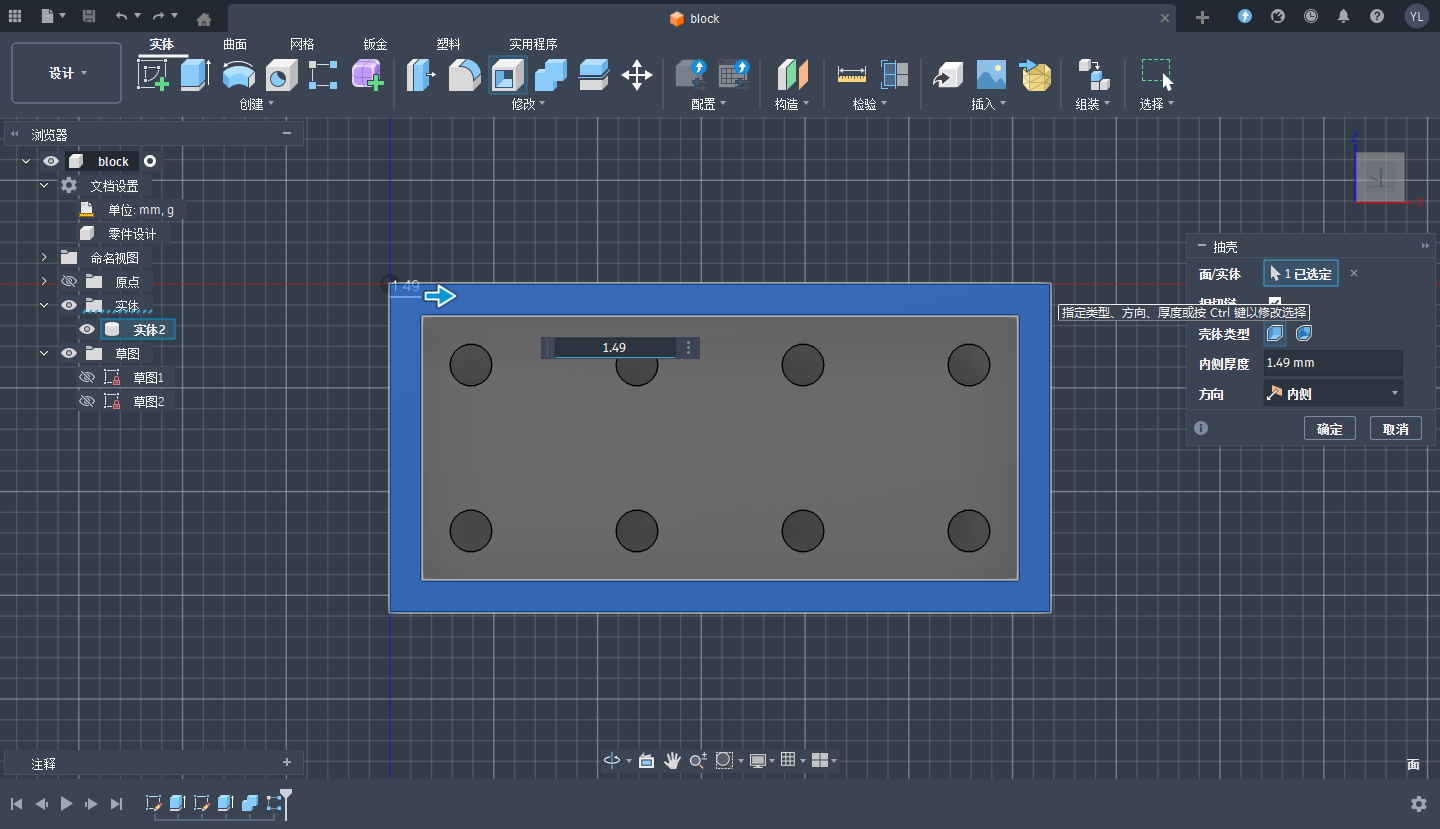Hide the 实体2 body

pos(87,329)
